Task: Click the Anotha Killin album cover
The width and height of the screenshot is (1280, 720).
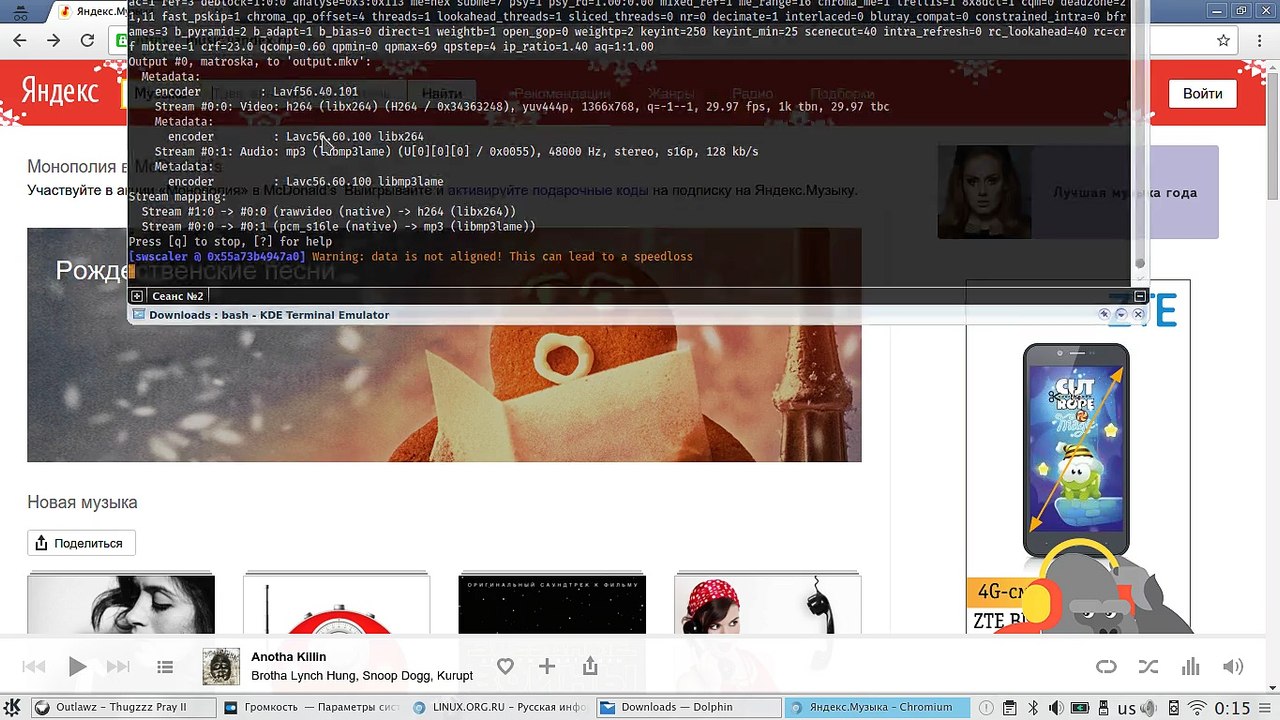Action: point(221,667)
